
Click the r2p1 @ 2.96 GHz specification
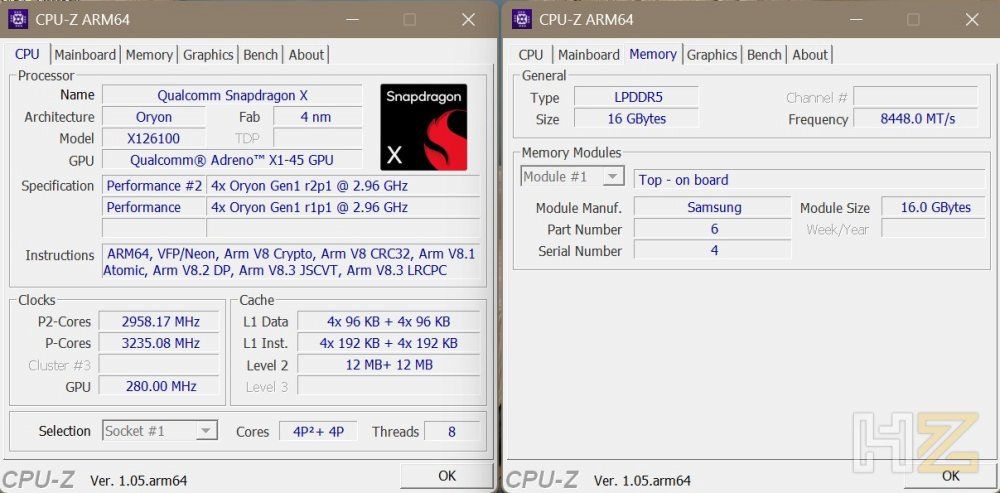(343, 186)
